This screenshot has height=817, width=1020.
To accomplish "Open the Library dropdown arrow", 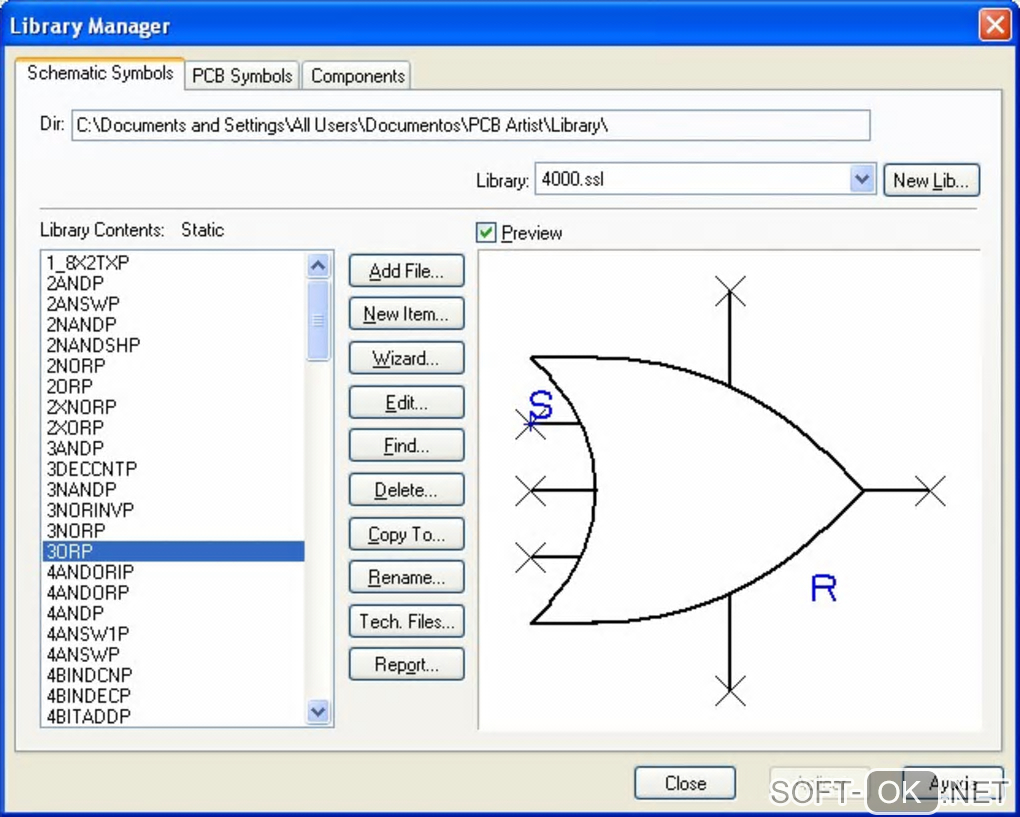I will click(x=862, y=179).
